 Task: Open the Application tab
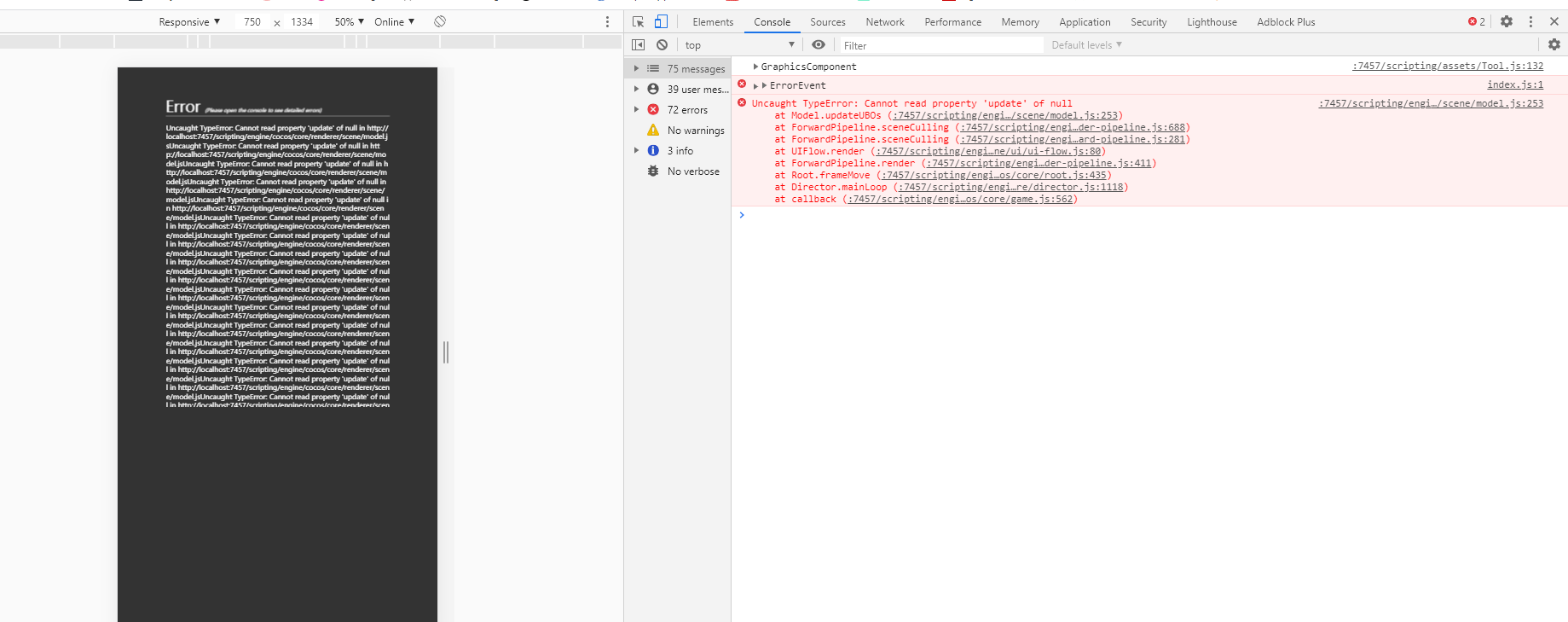[x=1085, y=22]
